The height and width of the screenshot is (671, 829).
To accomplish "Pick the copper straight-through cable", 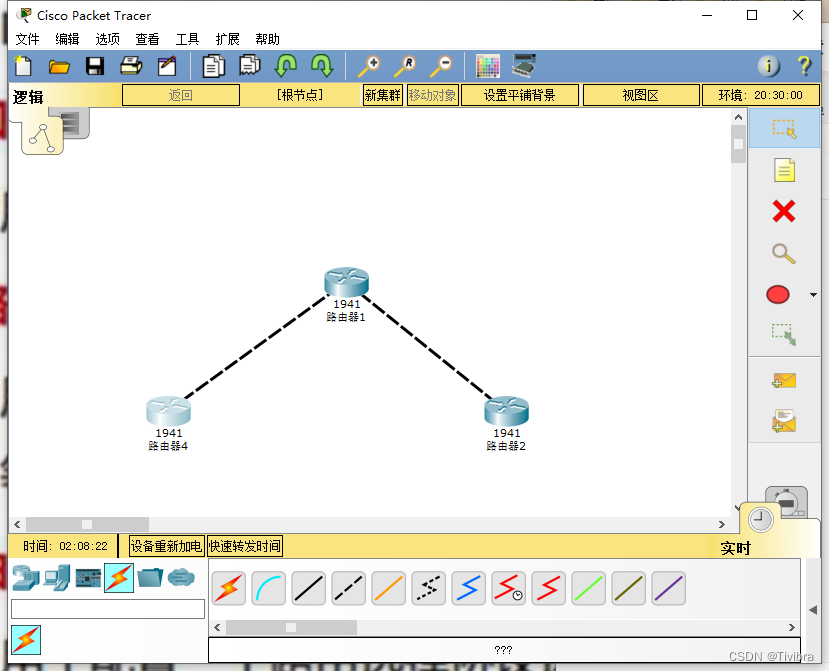I will tap(309, 588).
